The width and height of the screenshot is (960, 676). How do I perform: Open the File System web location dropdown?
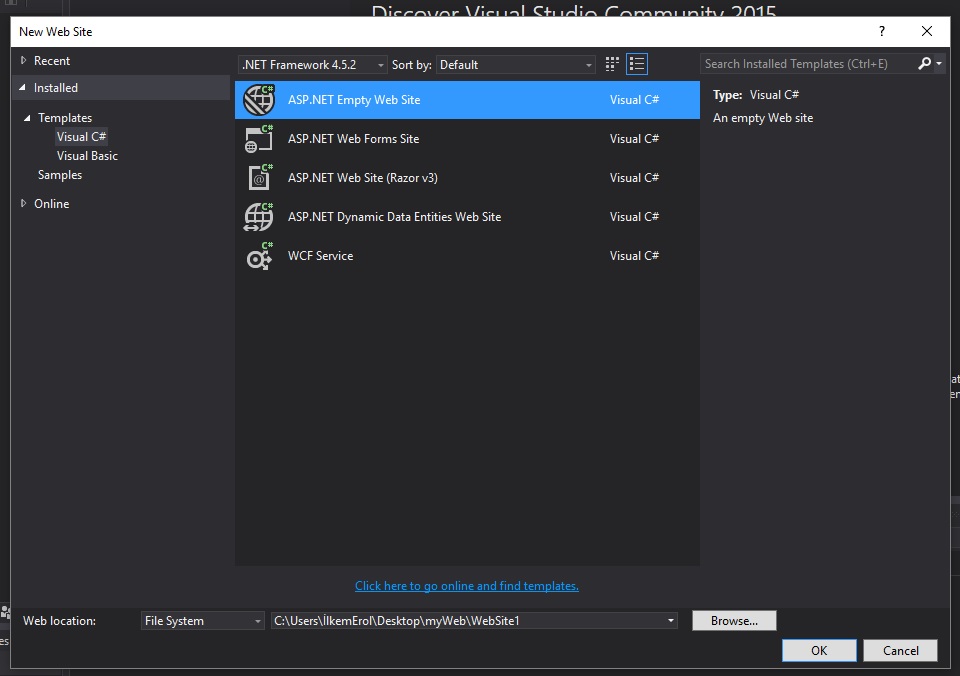coord(203,621)
